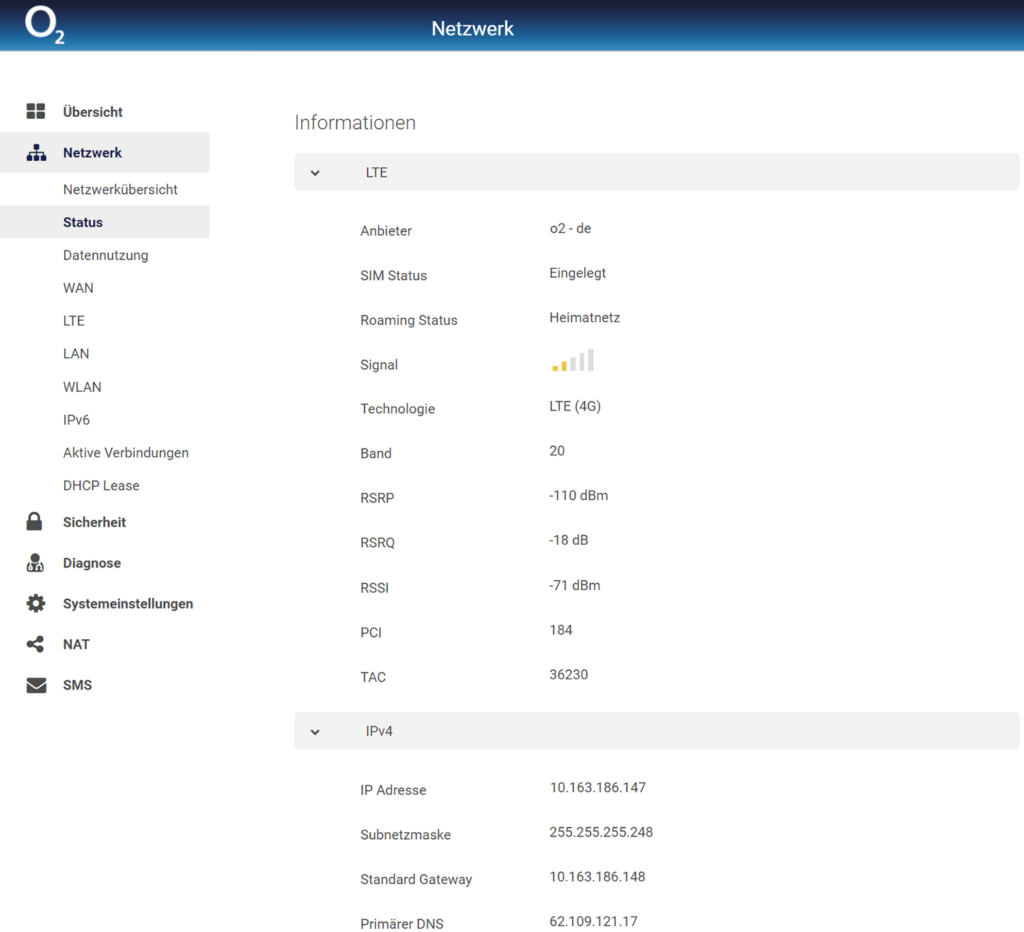Image resolution: width=1024 pixels, height=932 pixels.
Task: Click the Sicherheit padlock icon
Action: tap(35, 522)
